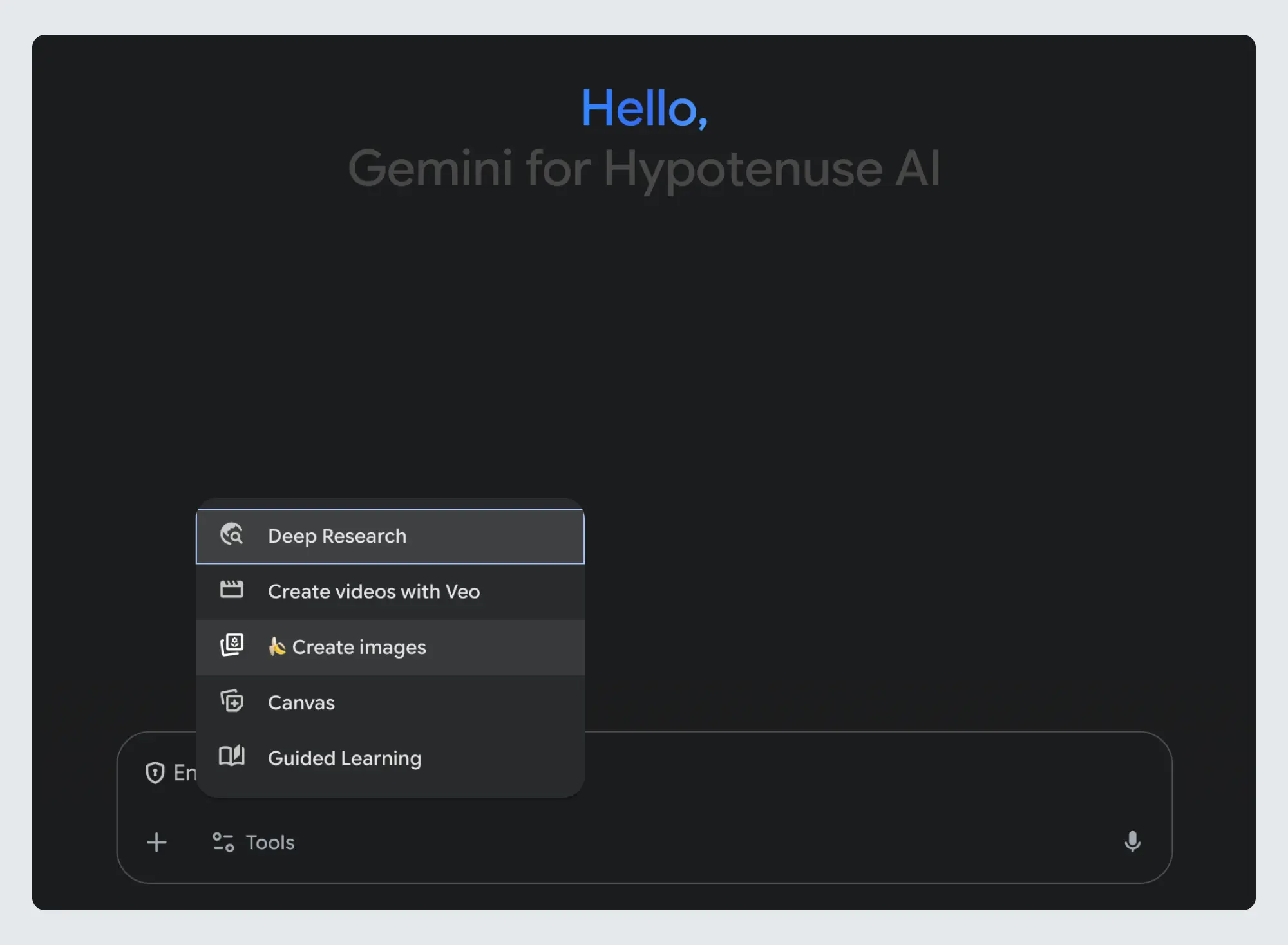Click the Gemini for Hypotenuse AI text

click(x=644, y=169)
